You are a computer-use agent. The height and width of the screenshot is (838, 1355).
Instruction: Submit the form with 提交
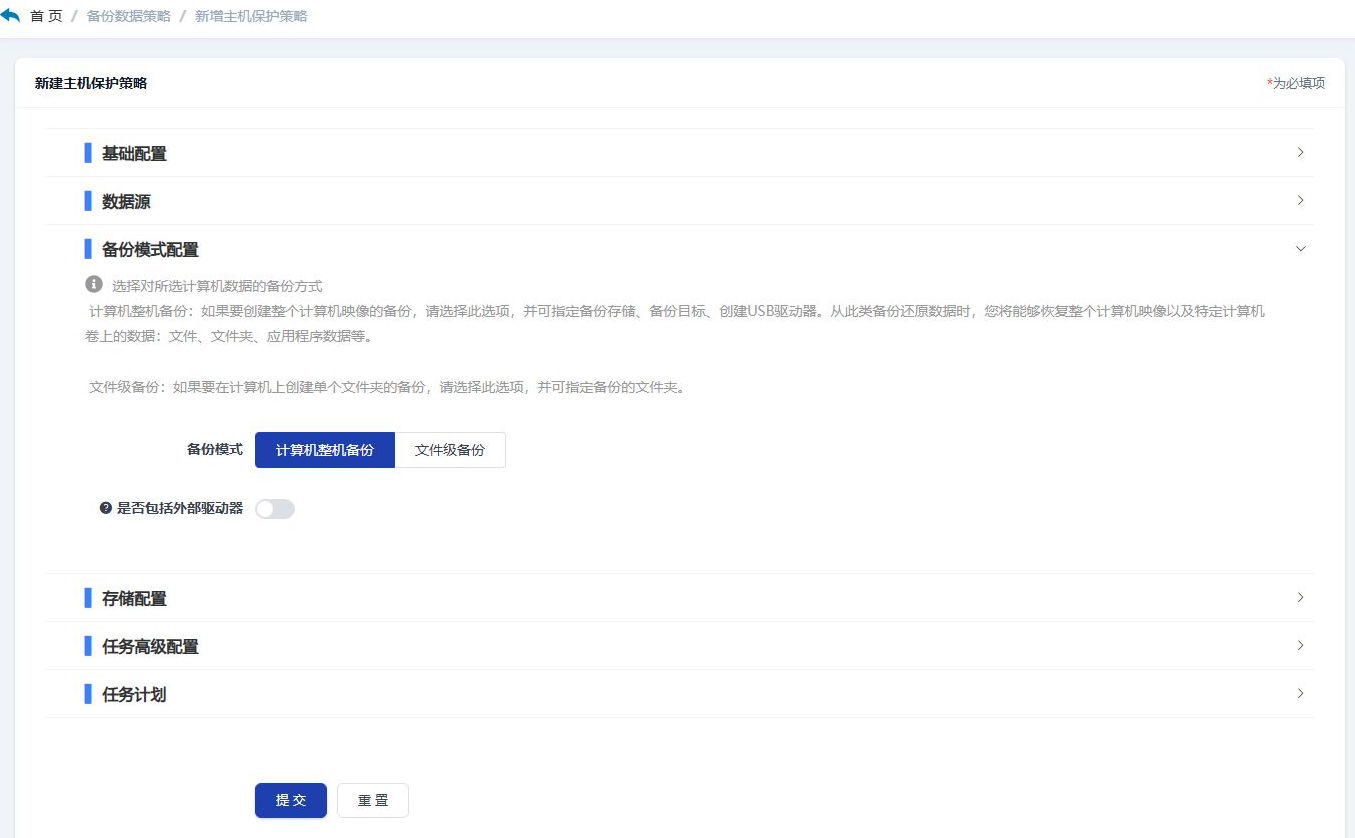[291, 800]
